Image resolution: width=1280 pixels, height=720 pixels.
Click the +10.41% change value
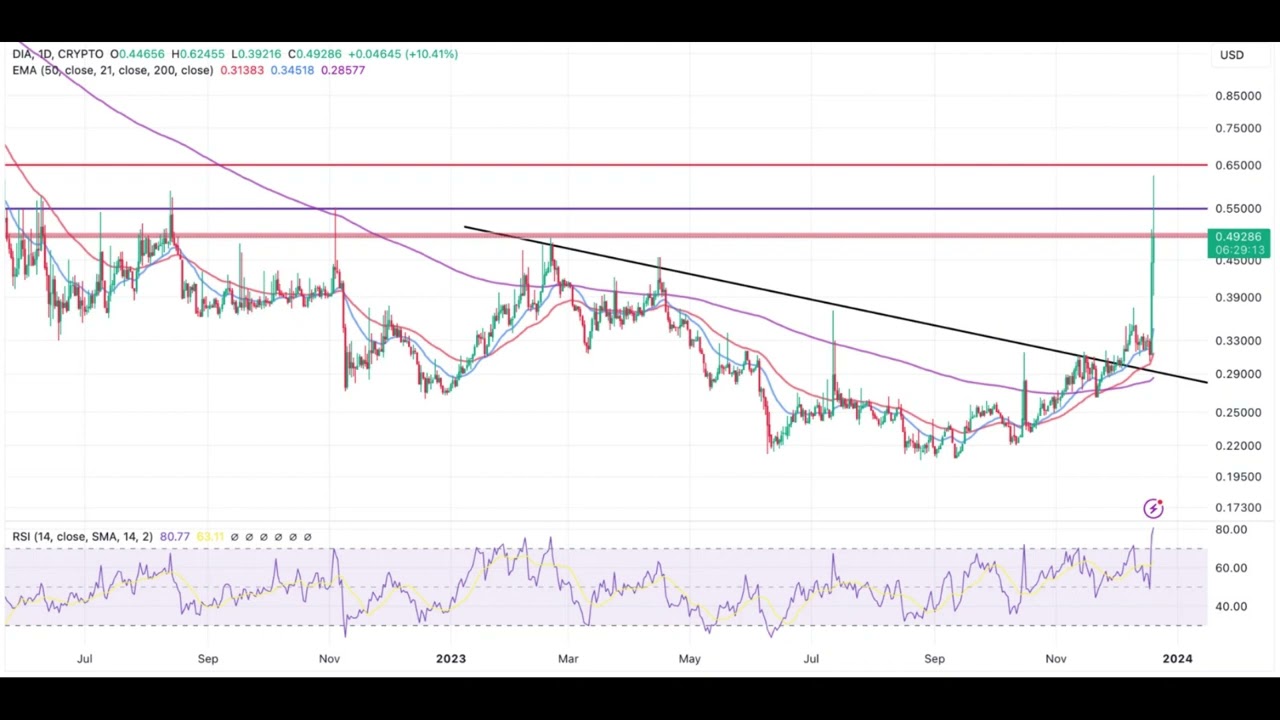tap(431, 54)
